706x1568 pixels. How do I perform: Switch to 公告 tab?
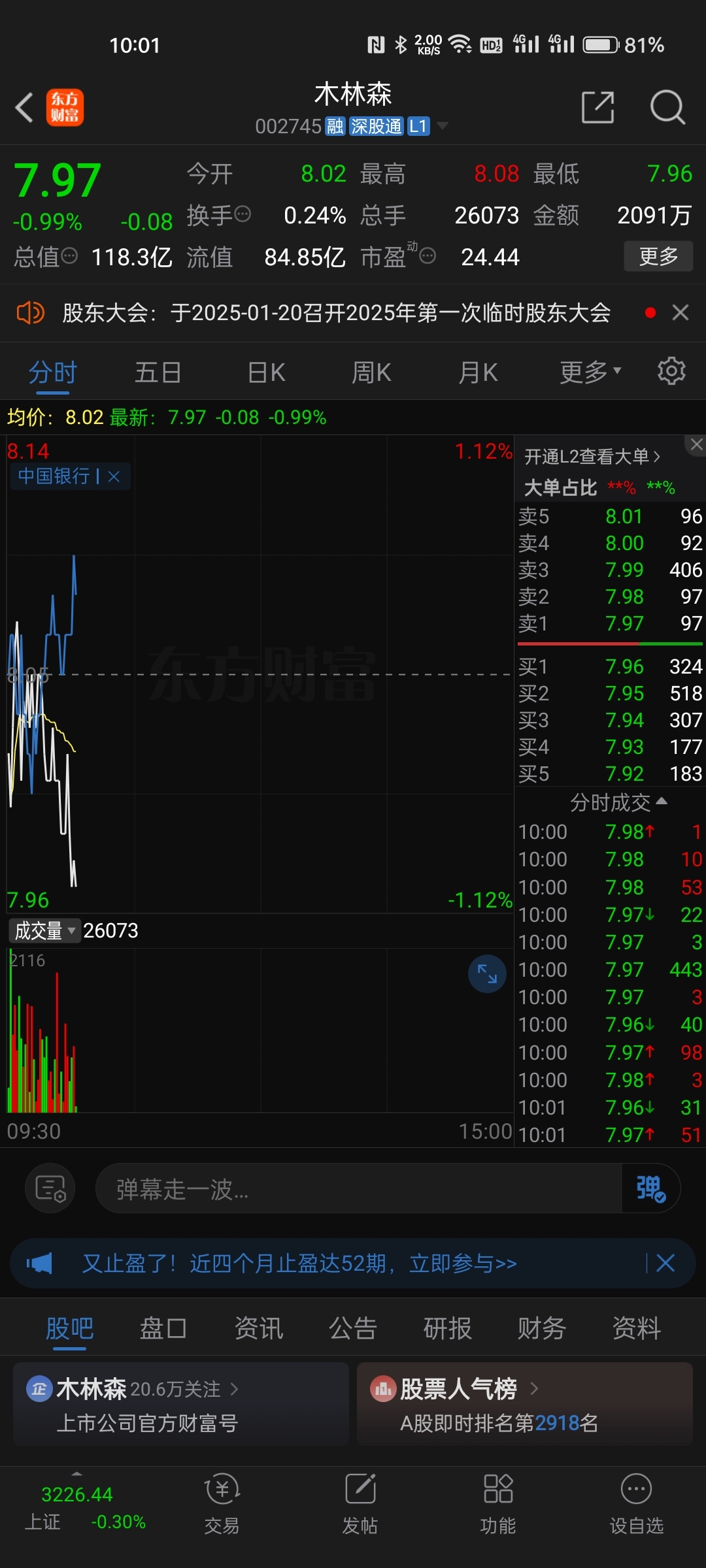(x=353, y=1329)
